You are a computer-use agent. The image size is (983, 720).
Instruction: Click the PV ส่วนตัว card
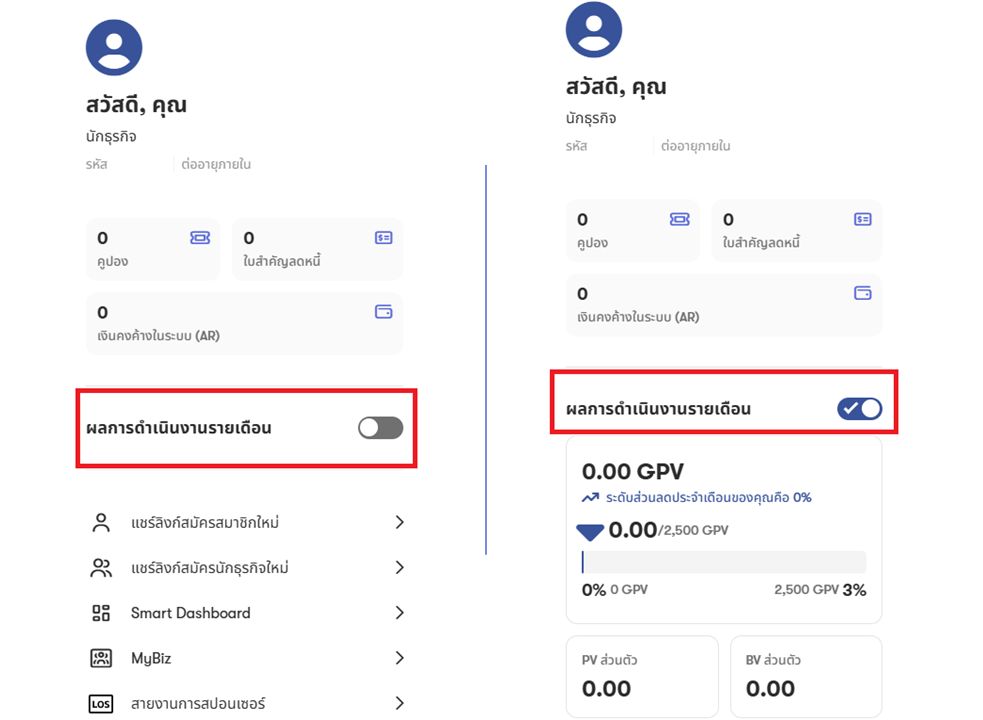[x=642, y=676]
